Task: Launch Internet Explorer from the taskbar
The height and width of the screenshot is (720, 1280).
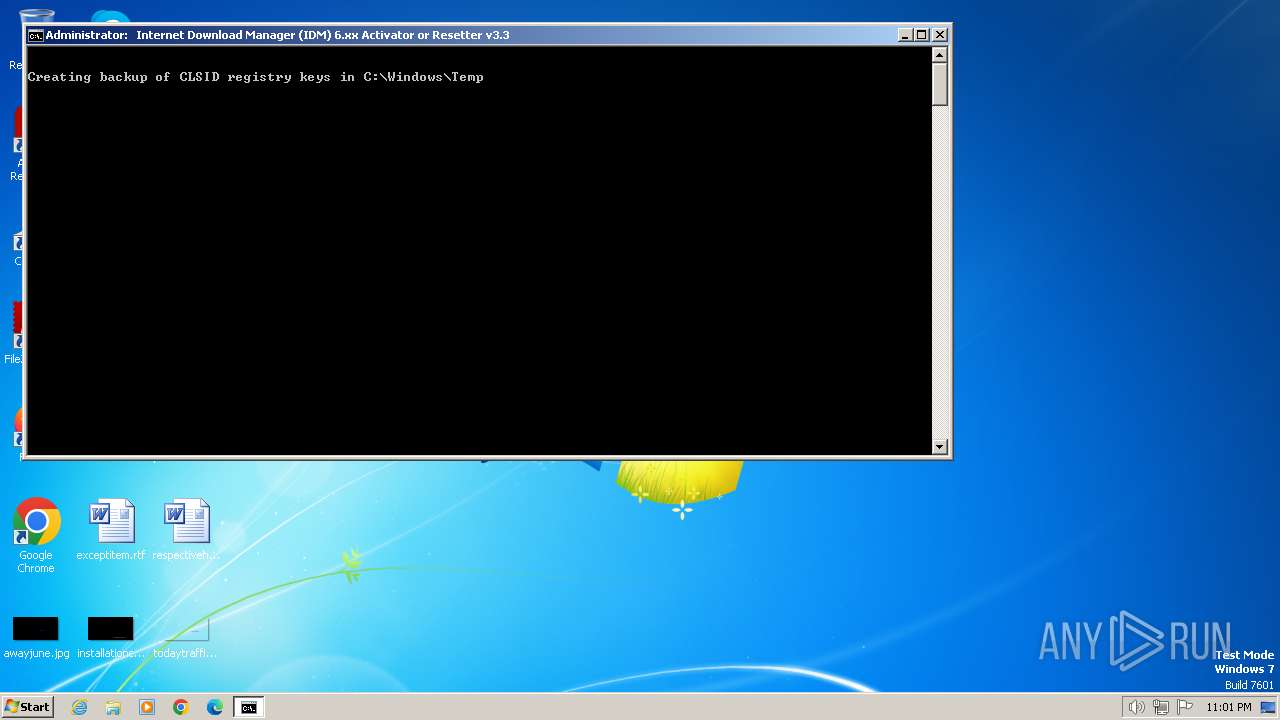Action: (x=79, y=707)
